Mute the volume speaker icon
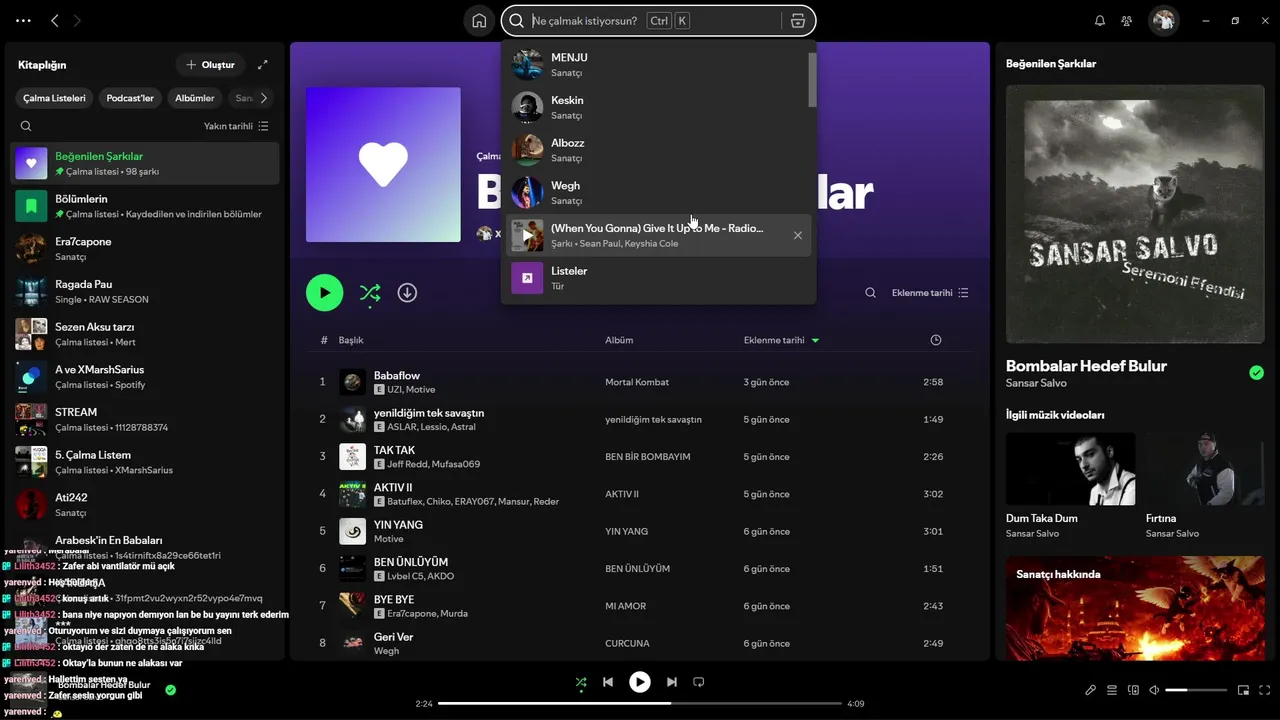The image size is (1280, 720). coord(1154,690)
